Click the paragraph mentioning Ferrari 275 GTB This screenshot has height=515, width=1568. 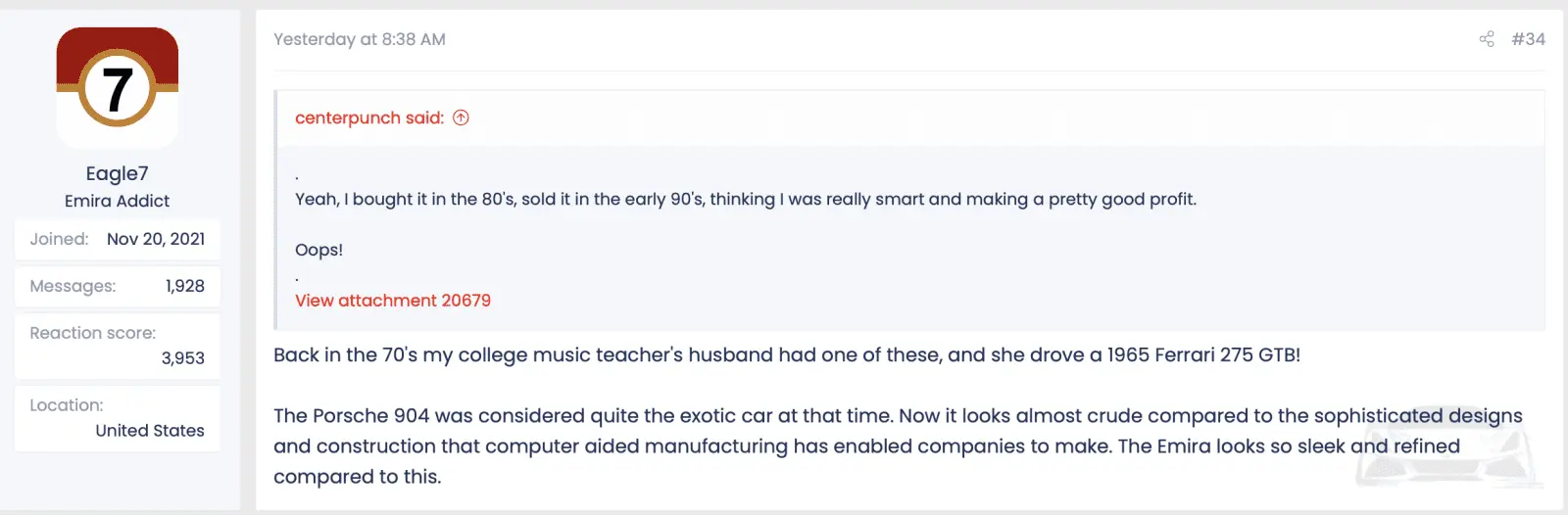click(786, 354)
